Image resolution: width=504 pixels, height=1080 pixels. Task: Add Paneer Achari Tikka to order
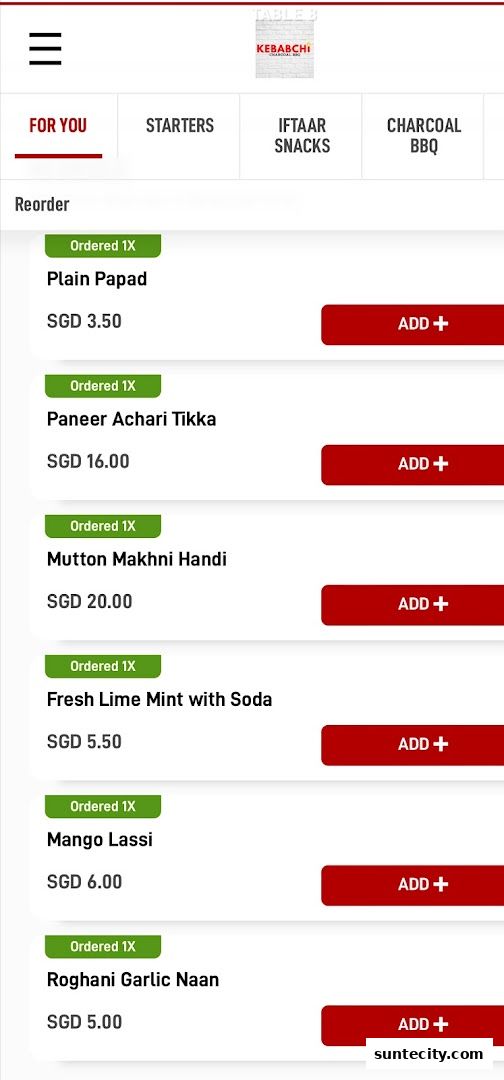(x=412, y=465)
